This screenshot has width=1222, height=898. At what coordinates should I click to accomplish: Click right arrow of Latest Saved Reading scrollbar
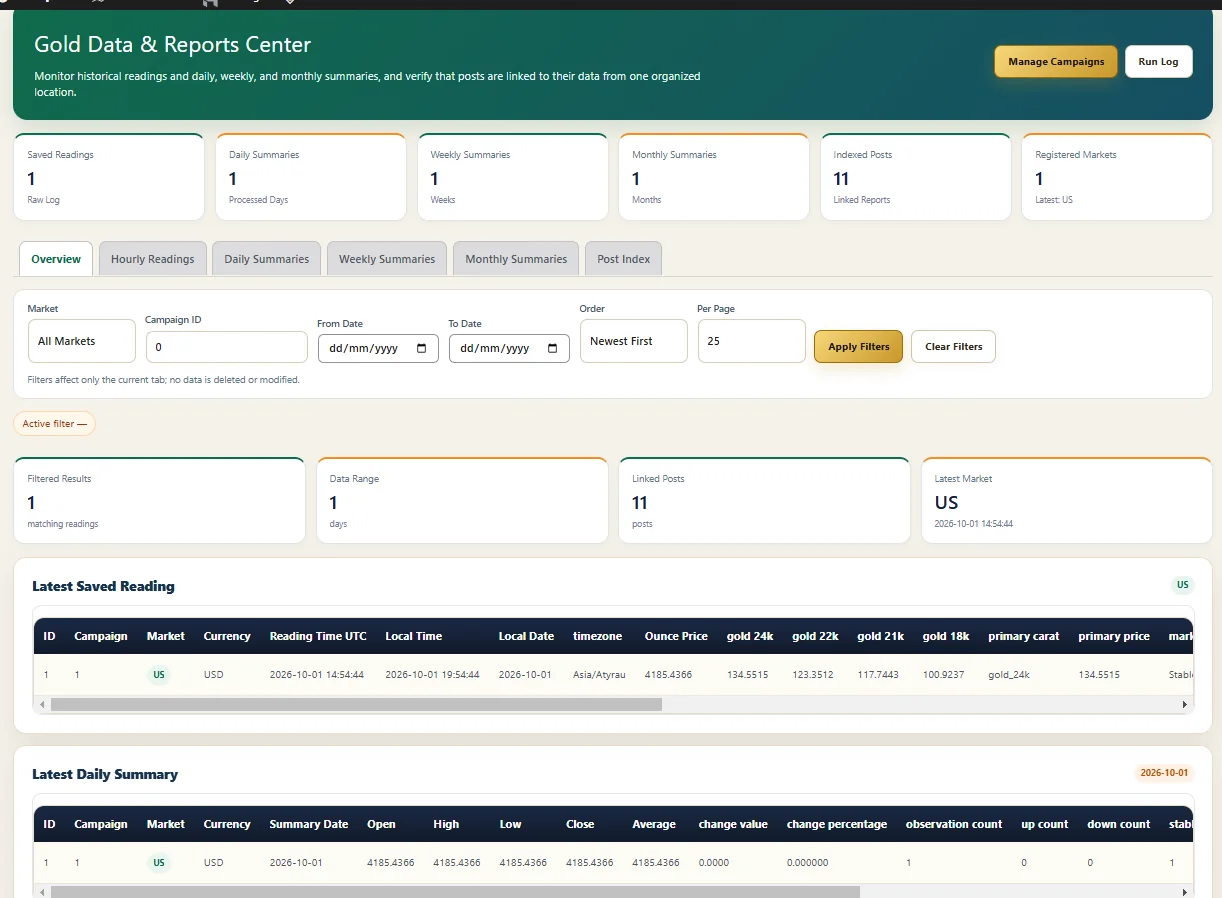pos(1185,704)
